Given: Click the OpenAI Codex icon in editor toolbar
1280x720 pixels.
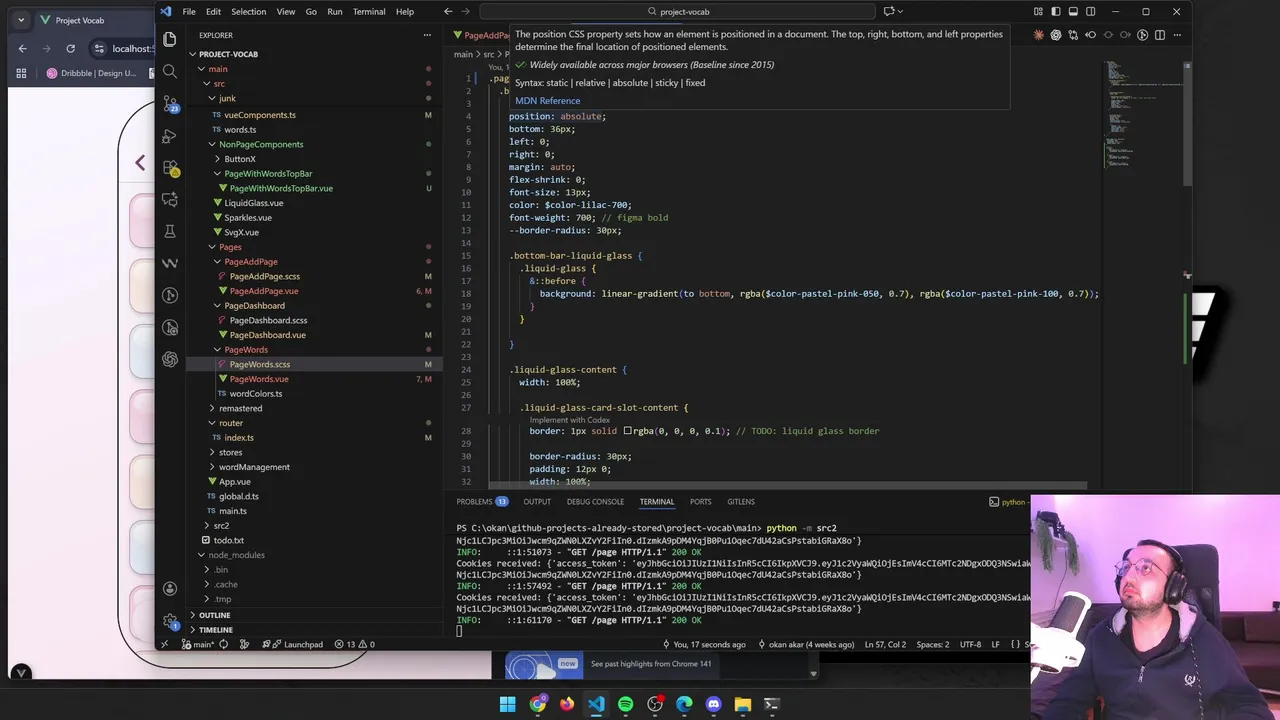Looking at the screenshot, I should click(x=1056, y=35).
